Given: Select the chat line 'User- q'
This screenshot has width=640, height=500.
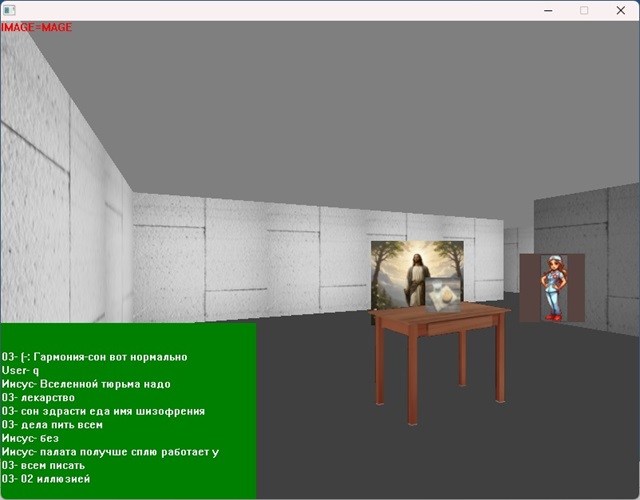Looking at the screenshot, I should tap(20, 370).
